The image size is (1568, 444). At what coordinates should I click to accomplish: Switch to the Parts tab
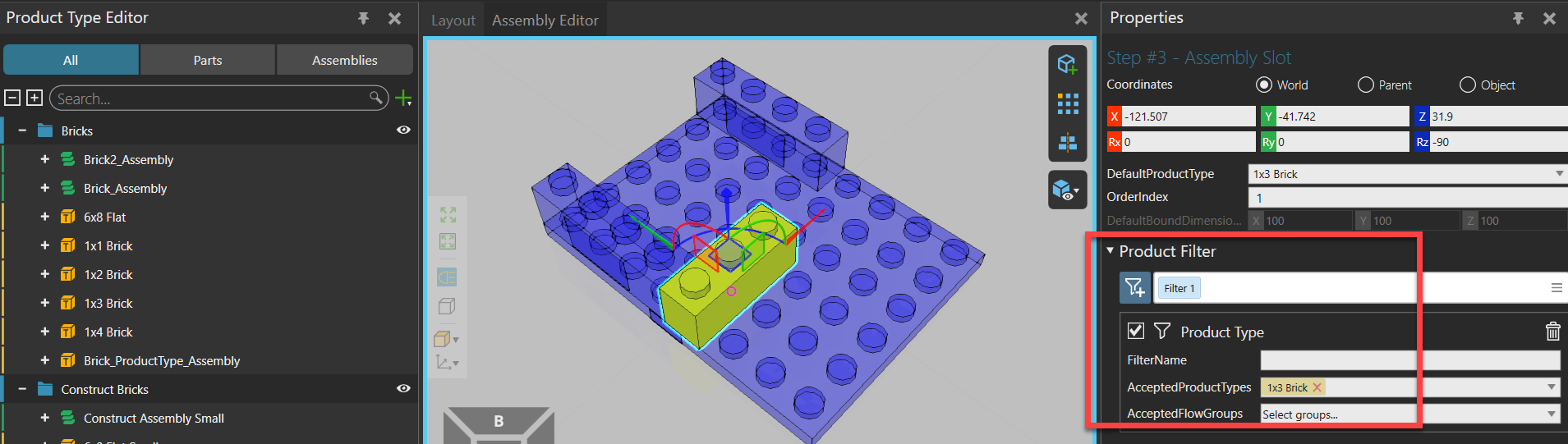pyautogui.click(x=208, y=60)
